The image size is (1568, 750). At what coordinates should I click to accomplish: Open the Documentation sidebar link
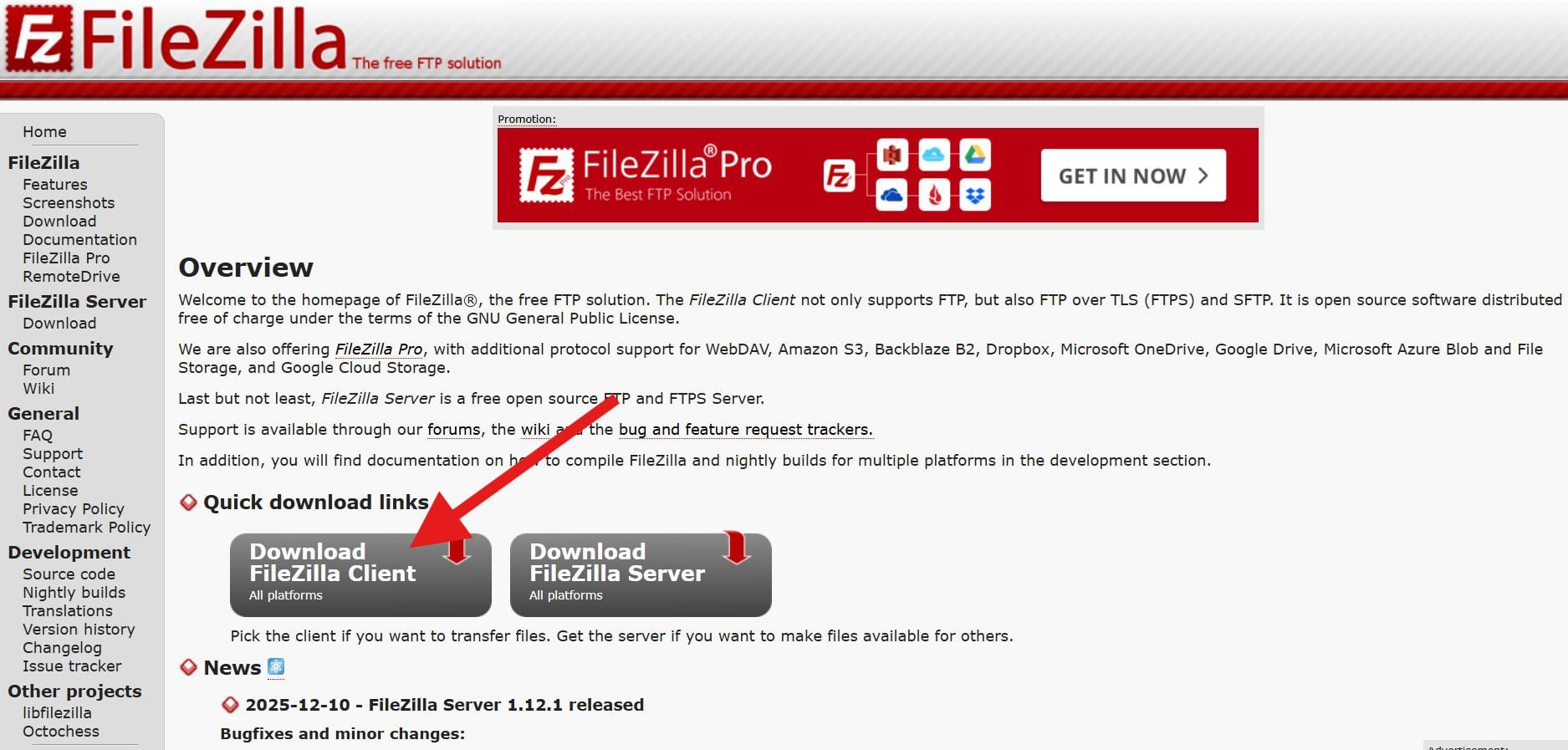(79, 239)
